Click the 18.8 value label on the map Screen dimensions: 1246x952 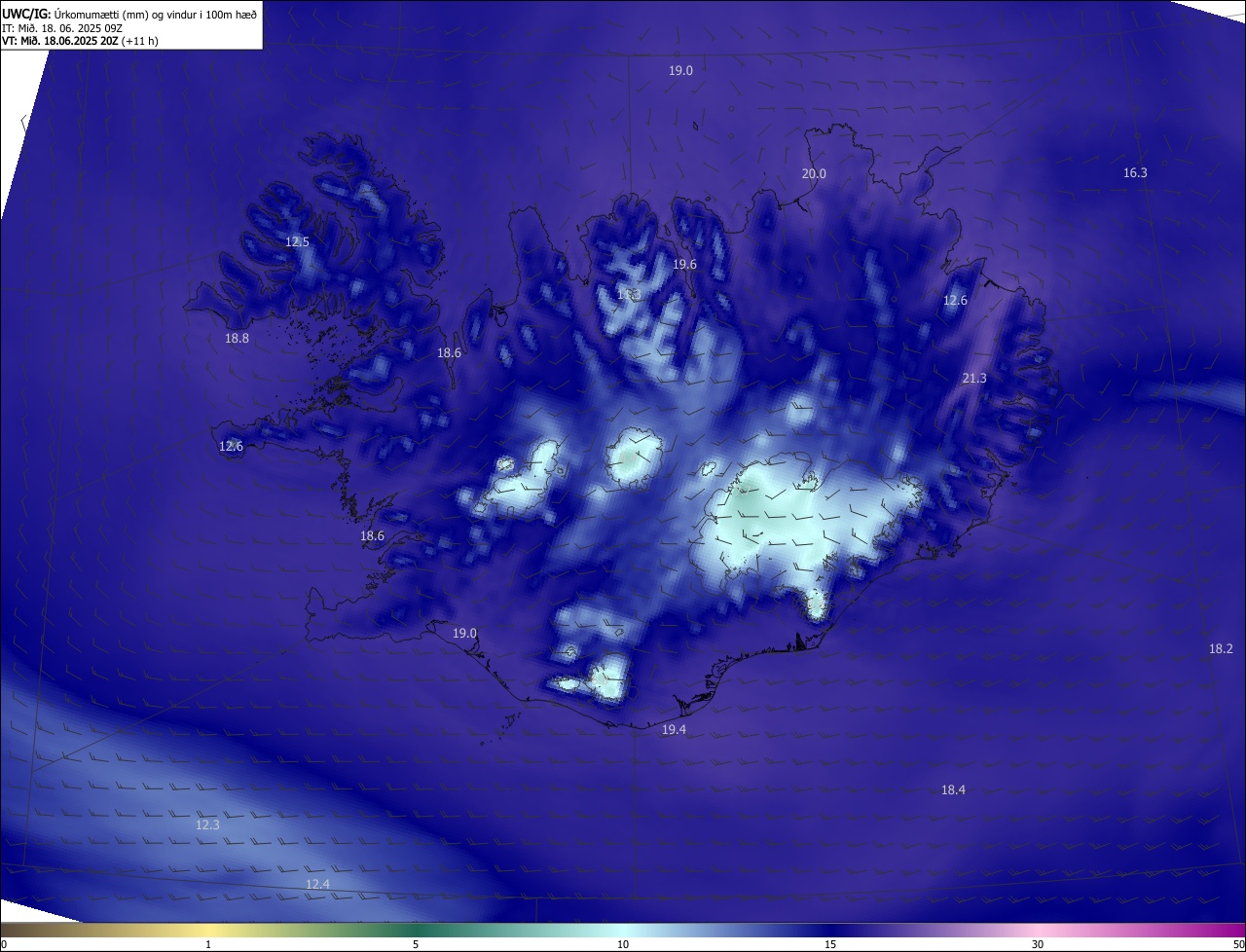(237, 338)
